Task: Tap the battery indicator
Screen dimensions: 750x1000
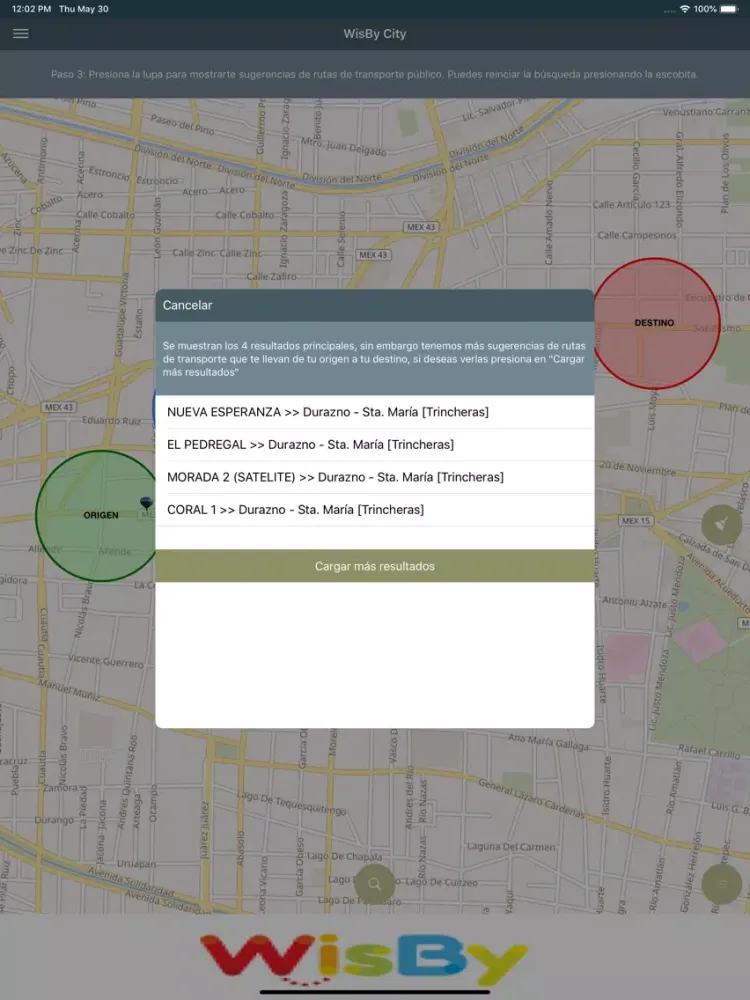Action: tap(729, 9)
